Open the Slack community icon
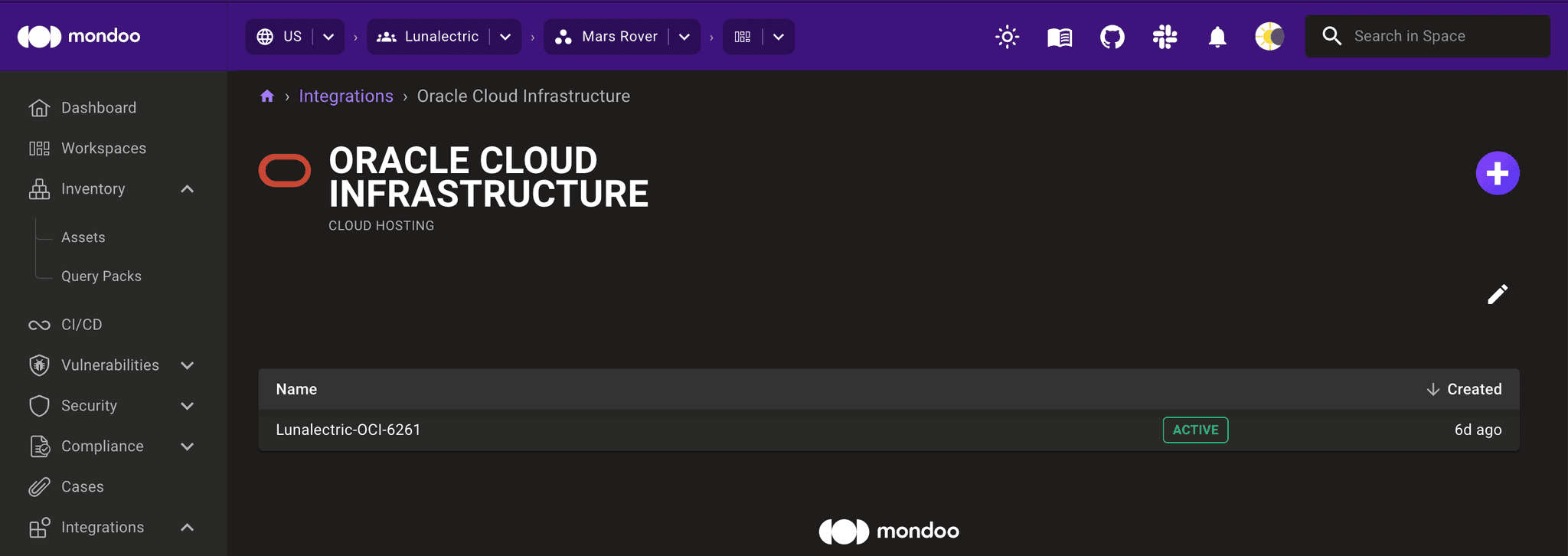 point(1165,37)
